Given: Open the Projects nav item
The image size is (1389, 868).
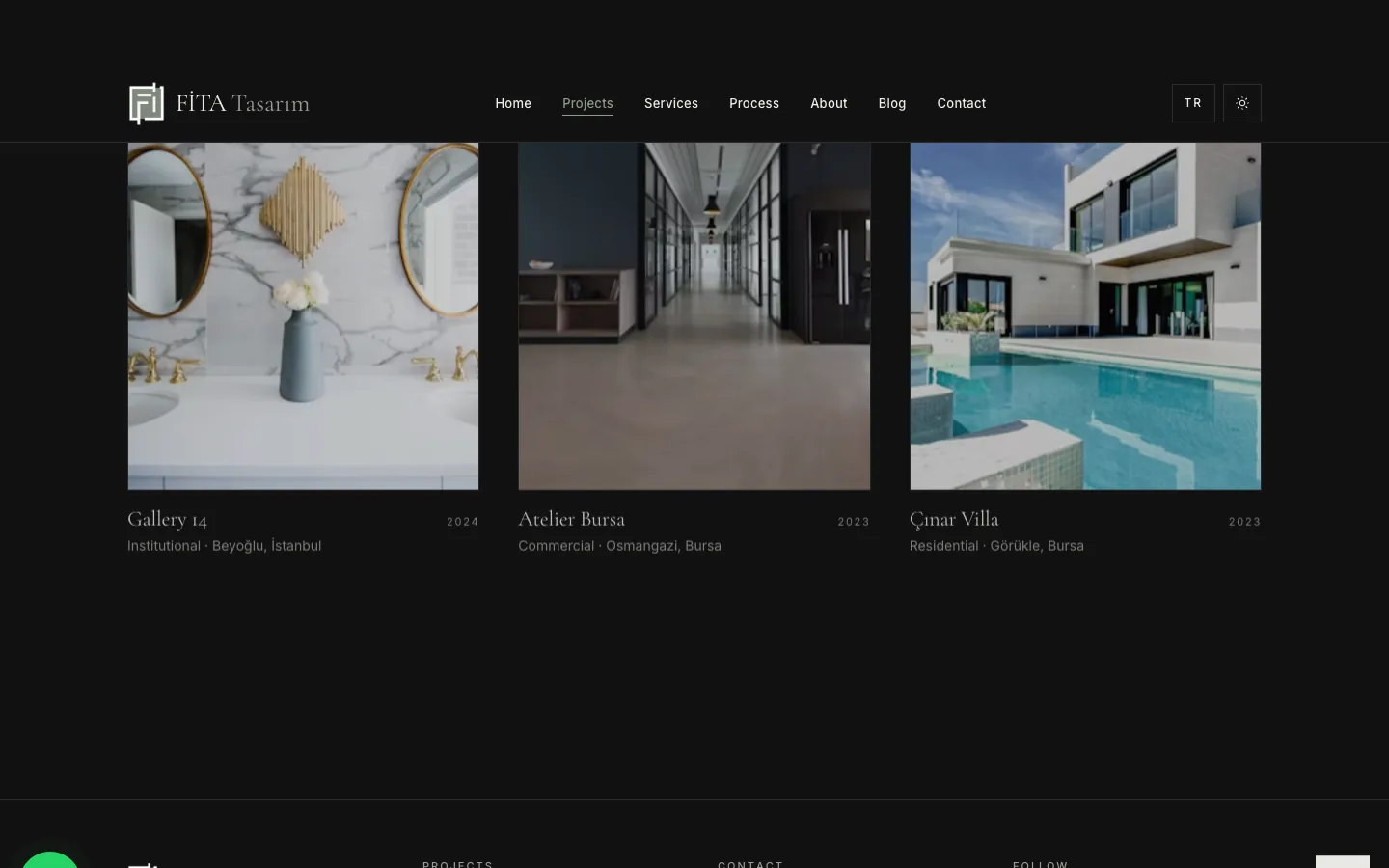Looking at the screenshot, I should click(587, 103).
